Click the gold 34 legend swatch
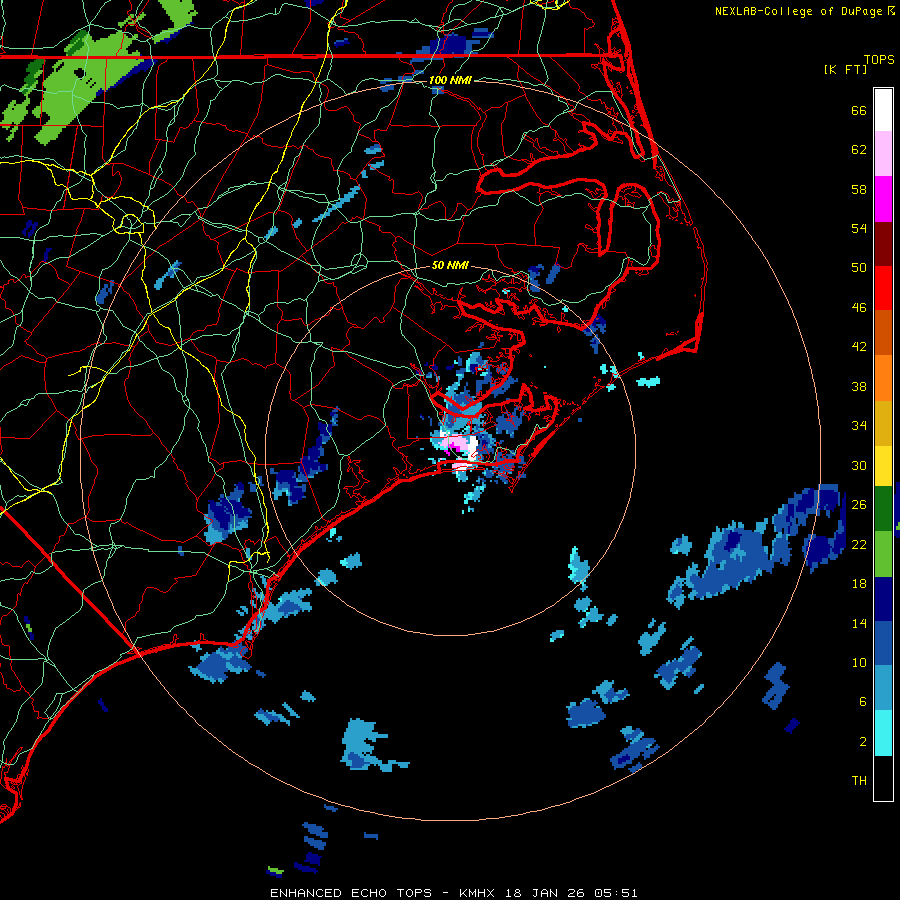Screen dimensions: 900x900 click(x=883, y=423)
